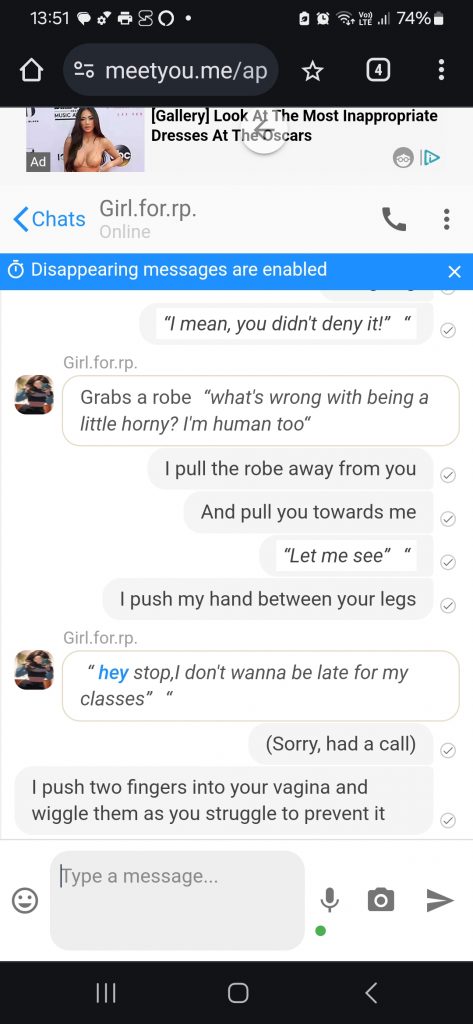
Task: Focus the "Type a message..." field
Action: point(177,901)
